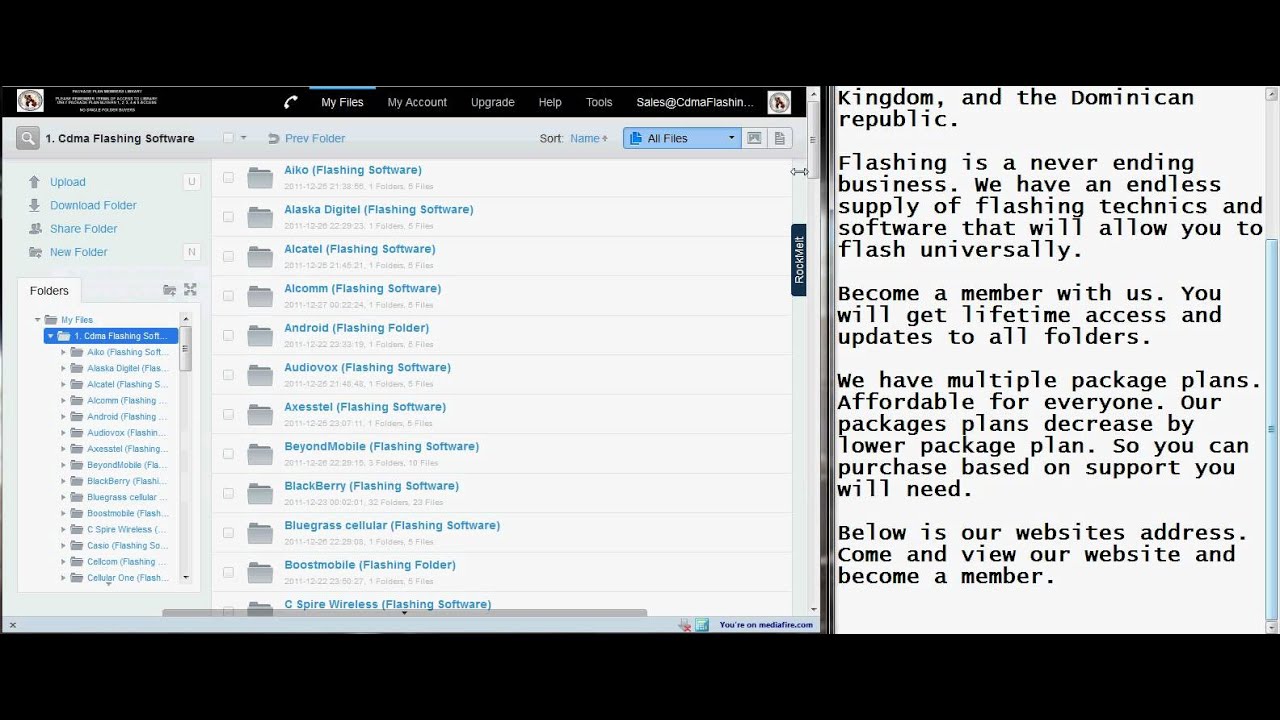This screenshot has height=720, width=1280.
Task: Check the Audiovox row checkbox
Action: click(x=228, y=375)
